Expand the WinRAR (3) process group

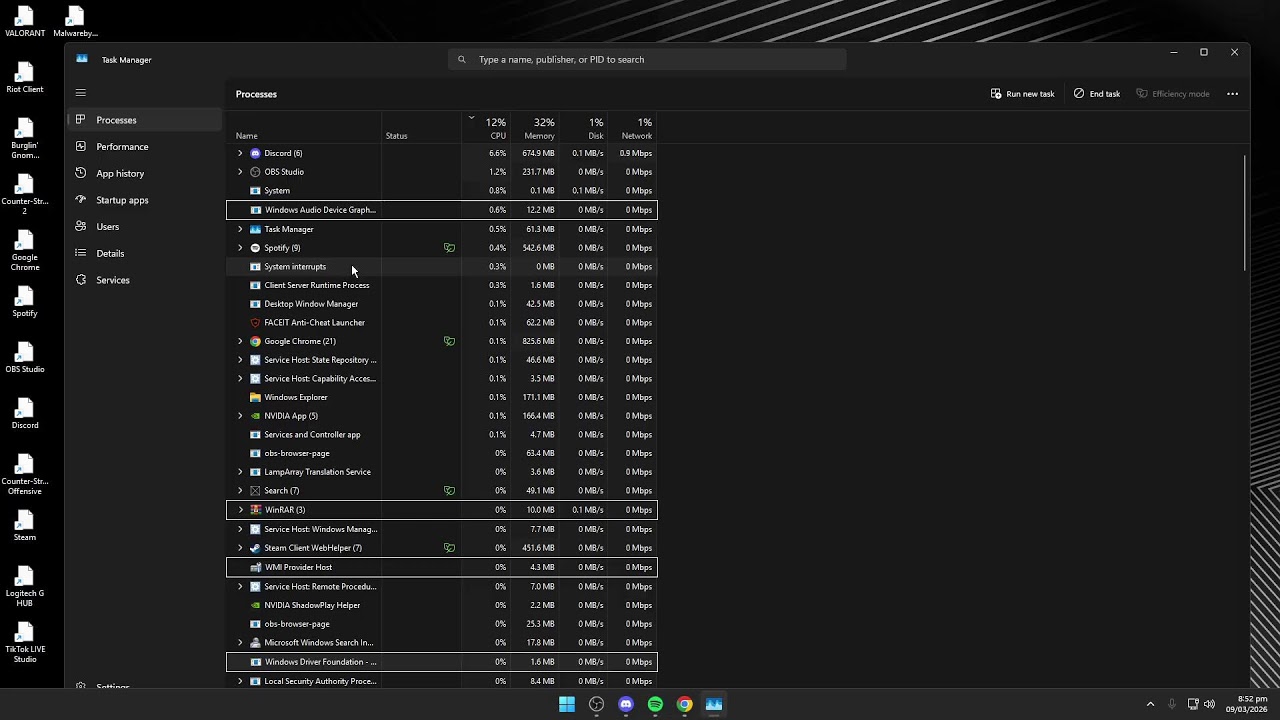coord(240,510)
